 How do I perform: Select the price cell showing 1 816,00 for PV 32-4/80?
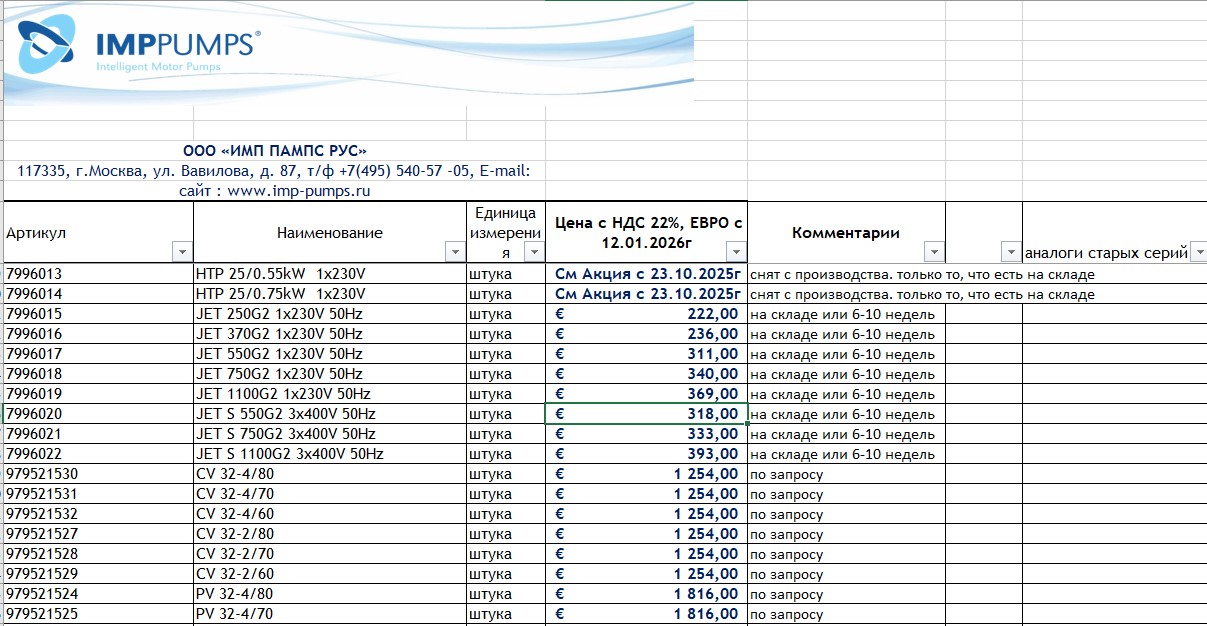[x=646, y=594]
